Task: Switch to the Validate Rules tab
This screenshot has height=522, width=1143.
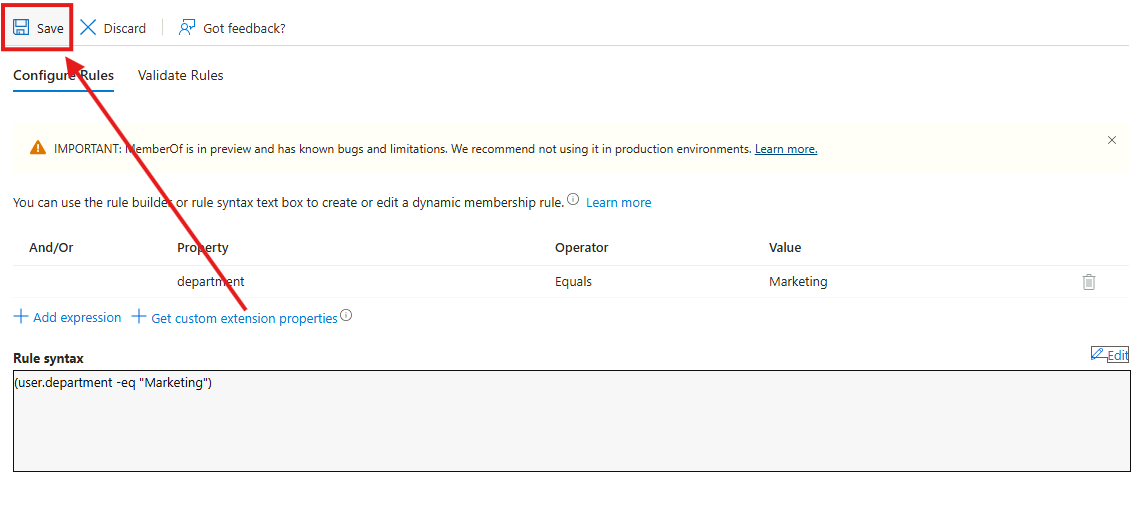Action: coord(181,75)
